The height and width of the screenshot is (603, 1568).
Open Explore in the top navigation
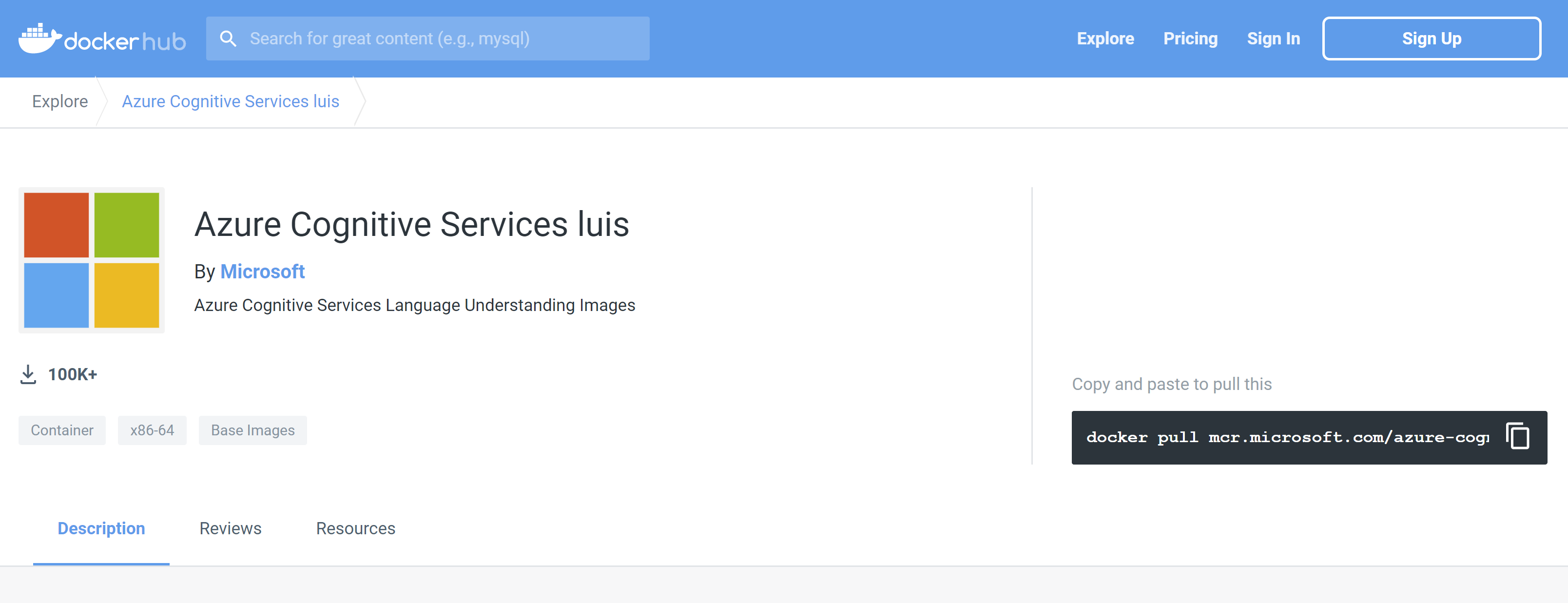coord(1105,39)
